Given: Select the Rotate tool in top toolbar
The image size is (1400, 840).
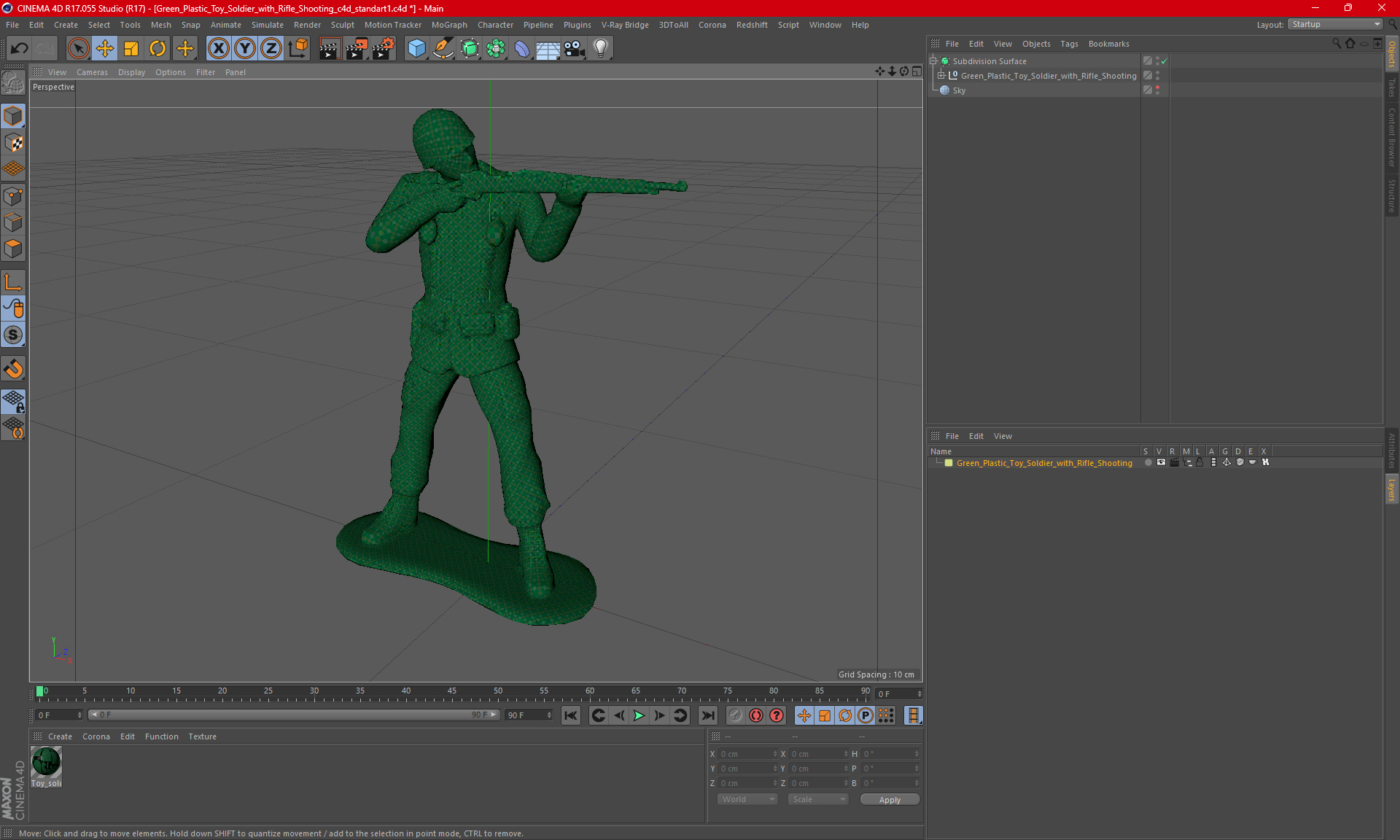Looking at the screenshot, I should point(157,49).
